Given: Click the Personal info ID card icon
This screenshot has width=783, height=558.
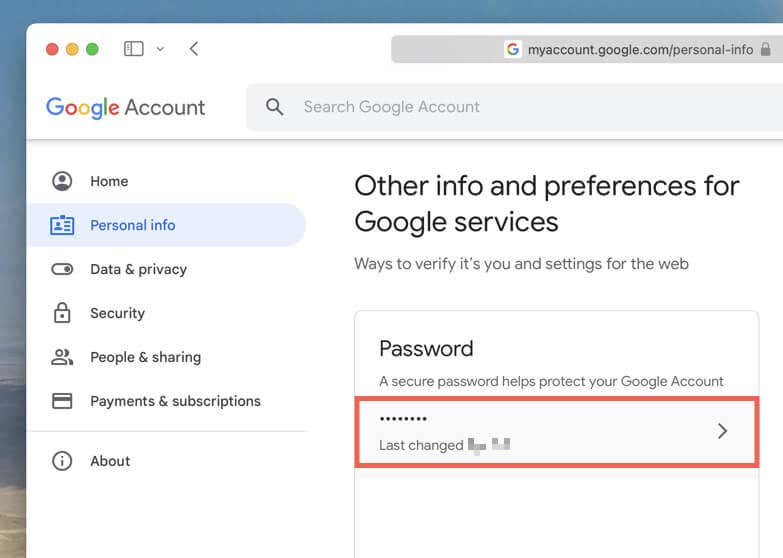Looking at the screenshot, I should (x=62, y=225).
